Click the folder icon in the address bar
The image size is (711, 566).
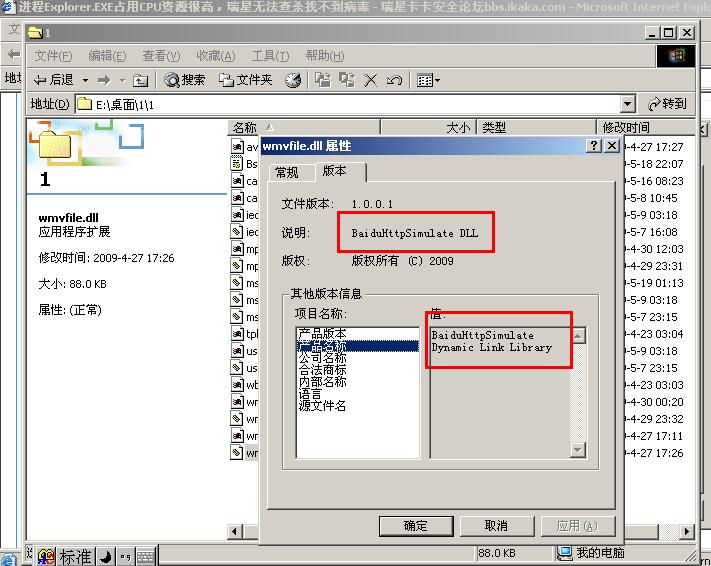[84, 104]
